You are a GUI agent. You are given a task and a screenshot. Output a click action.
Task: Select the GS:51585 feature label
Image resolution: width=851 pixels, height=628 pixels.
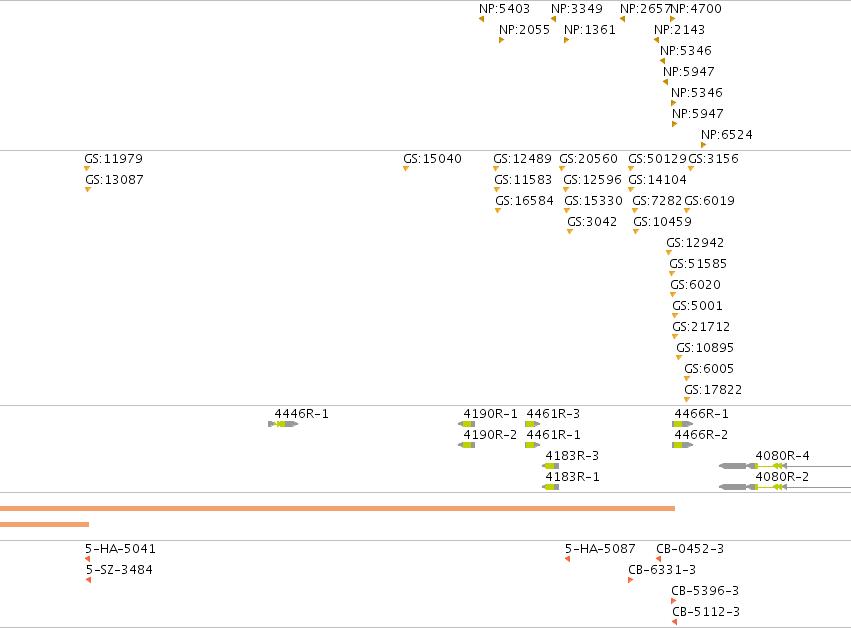[698, 263]
